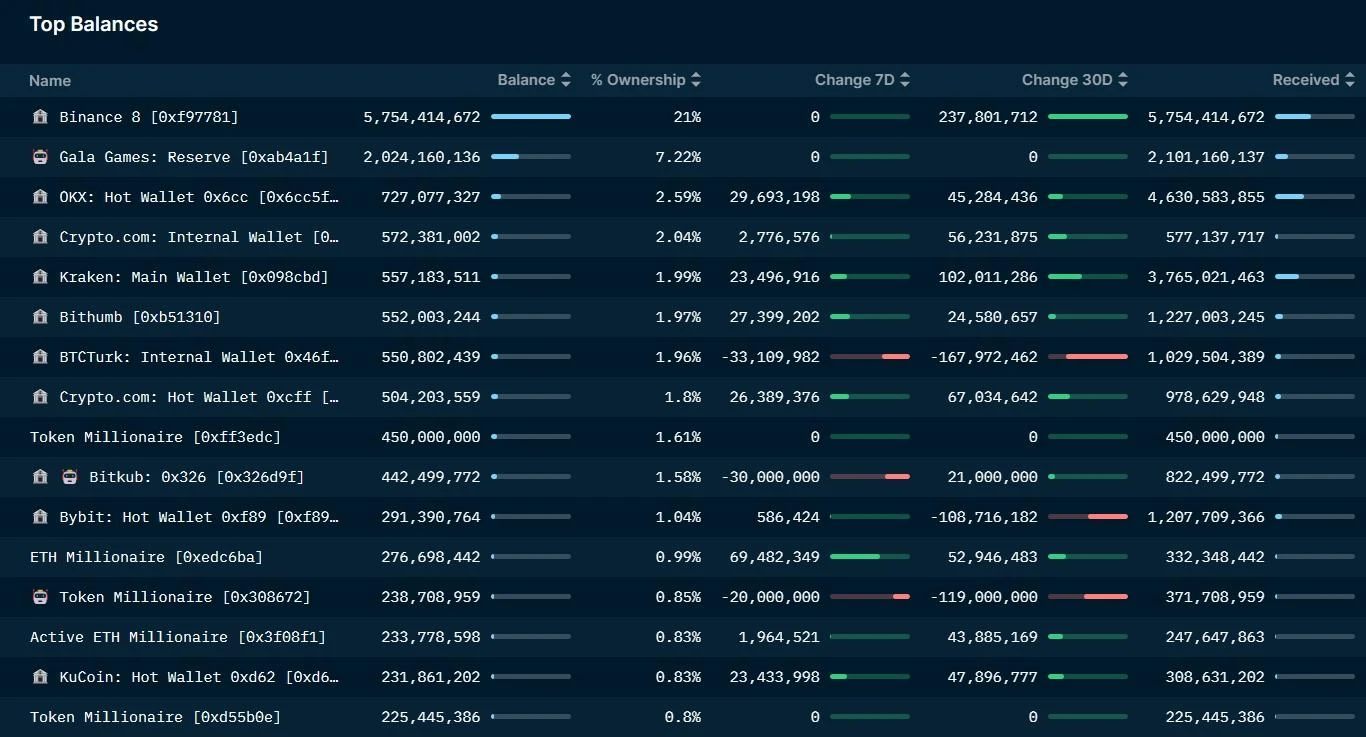Click the Change 7D bar for ETH Millionaire
Screen dimensions: 1366x737
[870, 557]
